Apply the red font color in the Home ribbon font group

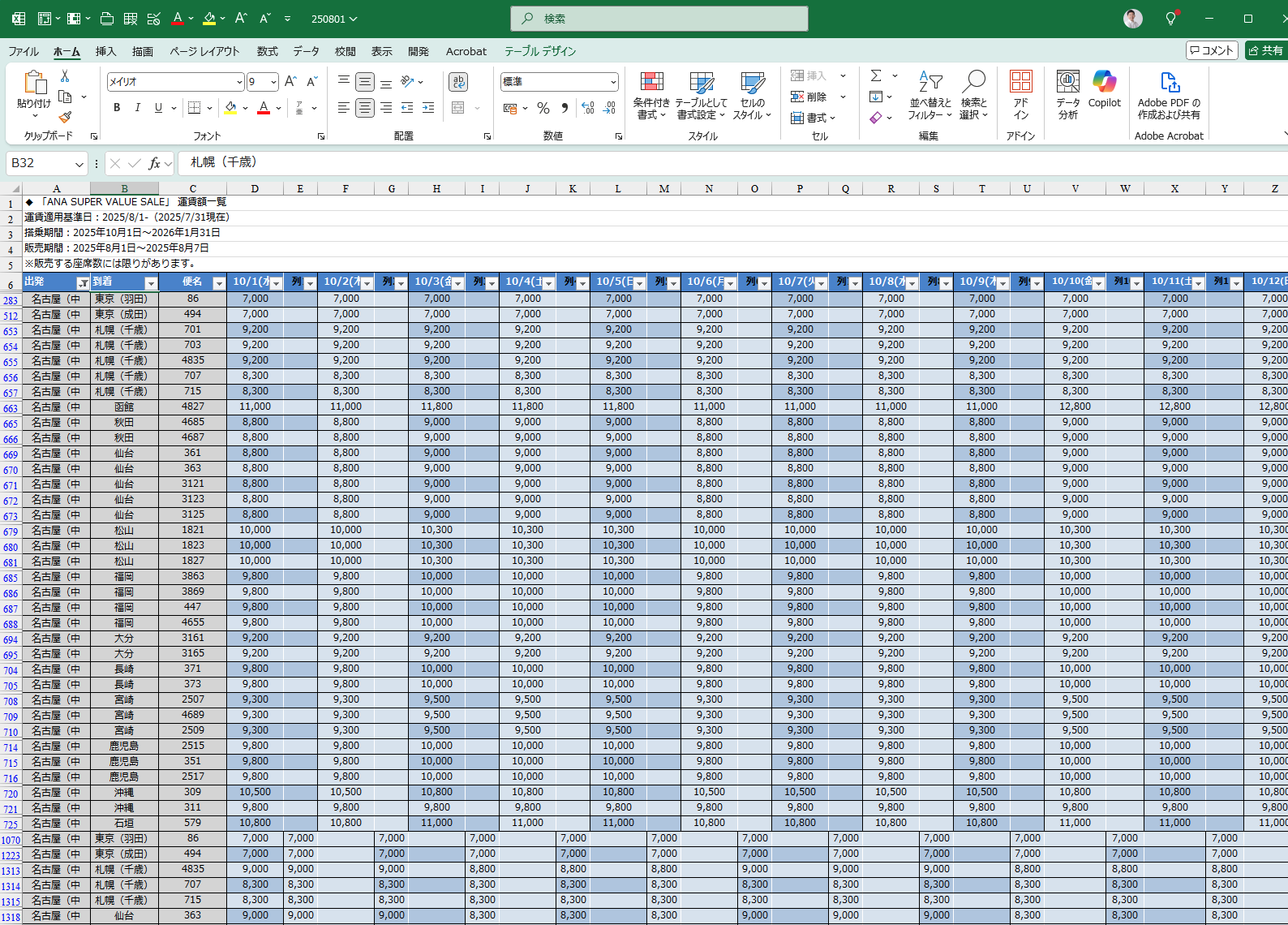click(263, 108)
